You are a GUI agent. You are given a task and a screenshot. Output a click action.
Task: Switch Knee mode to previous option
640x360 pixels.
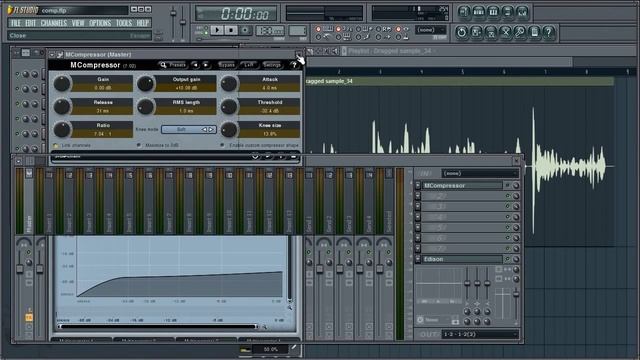(x=204, y=129)
